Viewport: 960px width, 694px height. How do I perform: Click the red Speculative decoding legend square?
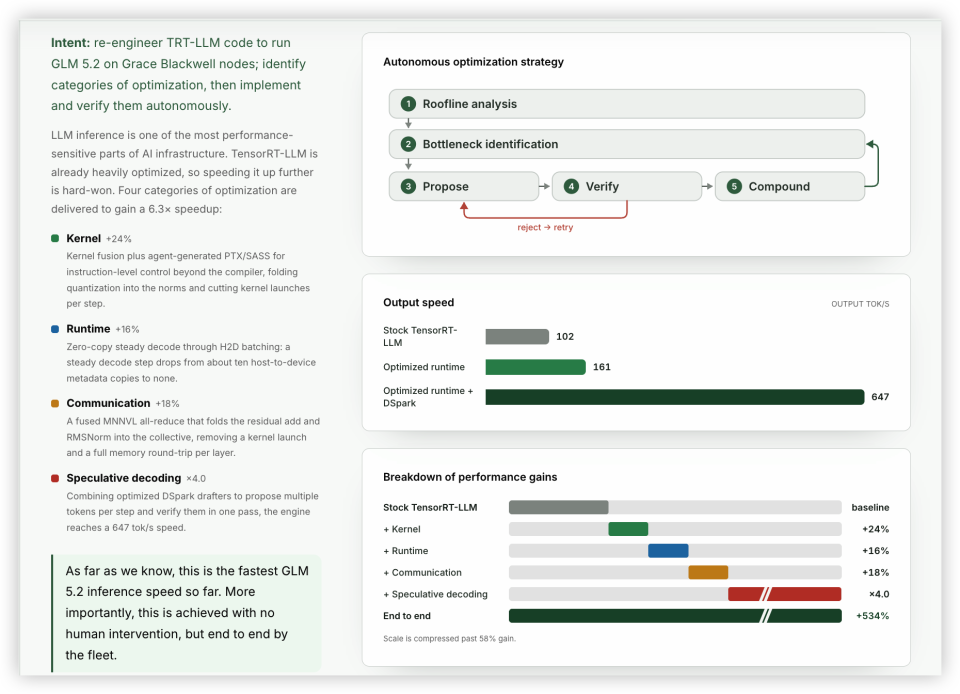(x=55, y=478)
